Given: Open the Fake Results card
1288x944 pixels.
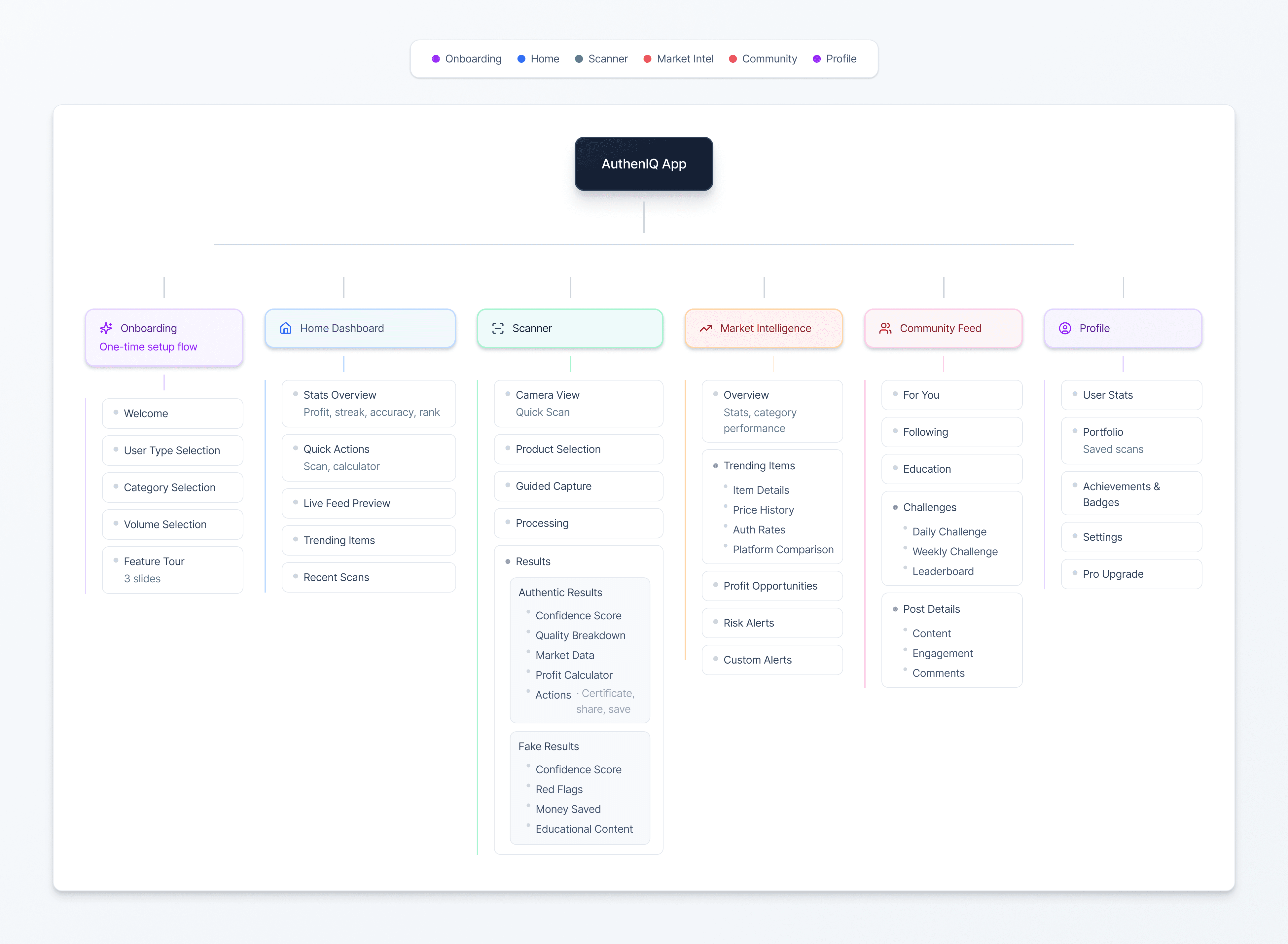Looking at the screenshot, I should (548, 746).
